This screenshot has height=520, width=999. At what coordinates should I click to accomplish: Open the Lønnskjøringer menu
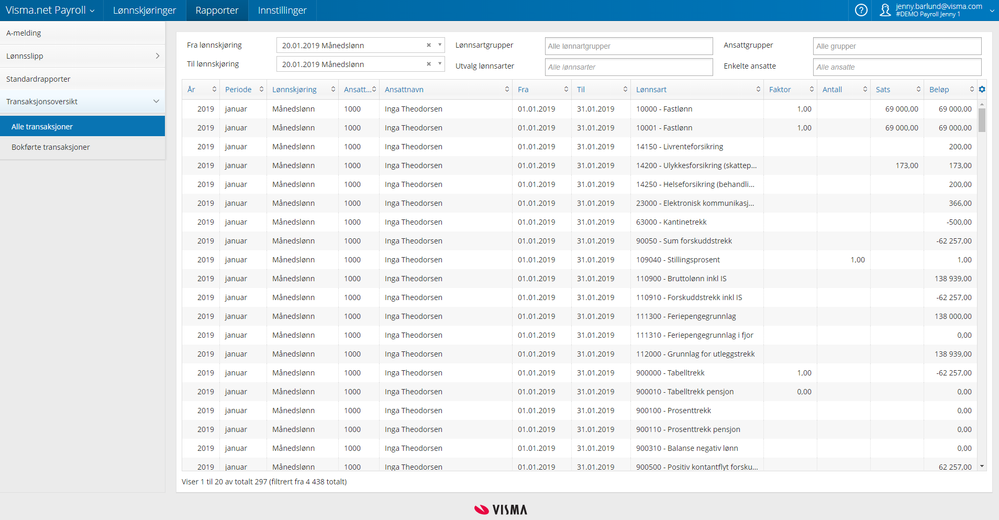coord(145,10)
